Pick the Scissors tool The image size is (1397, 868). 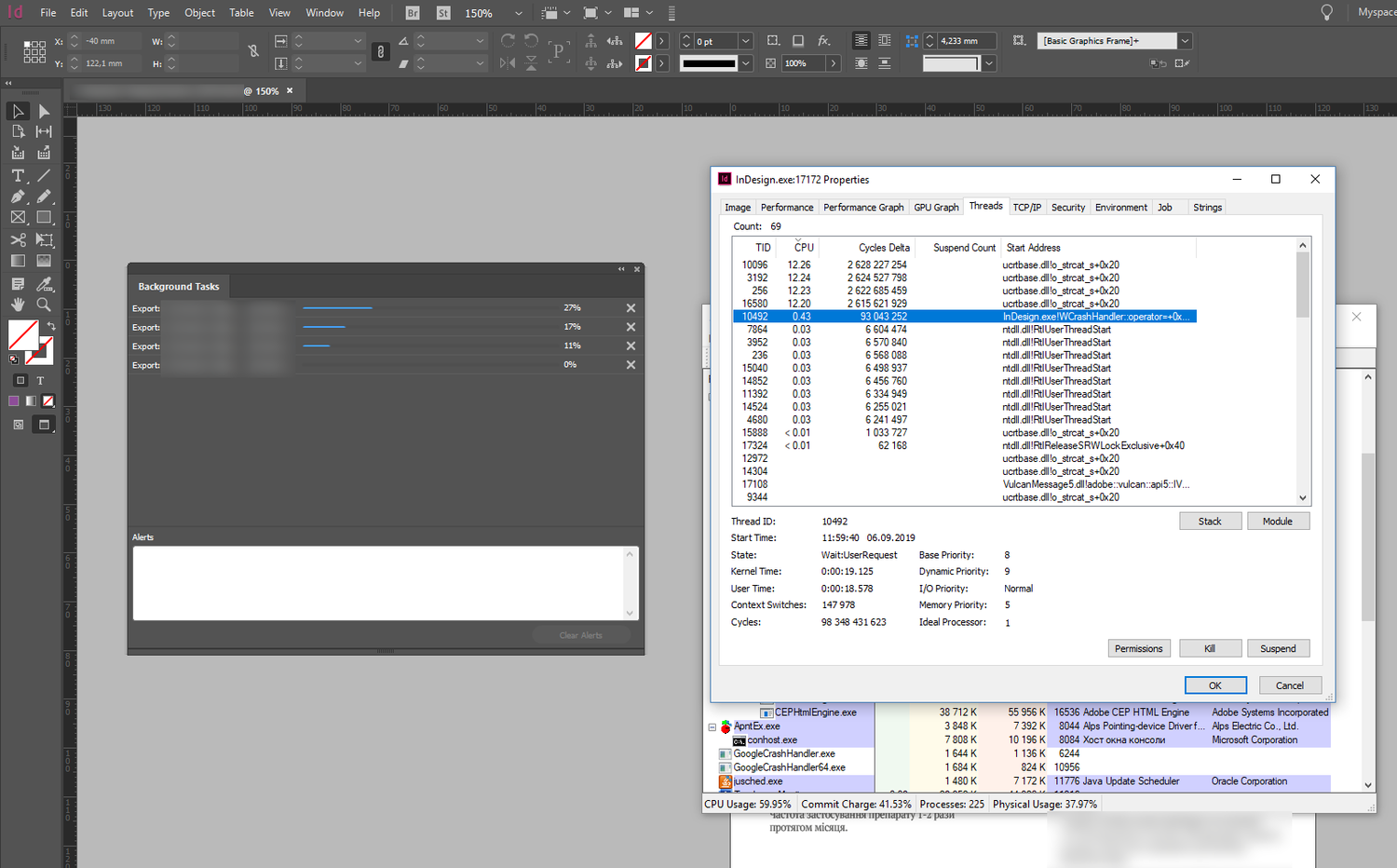[x=18, y=239]
